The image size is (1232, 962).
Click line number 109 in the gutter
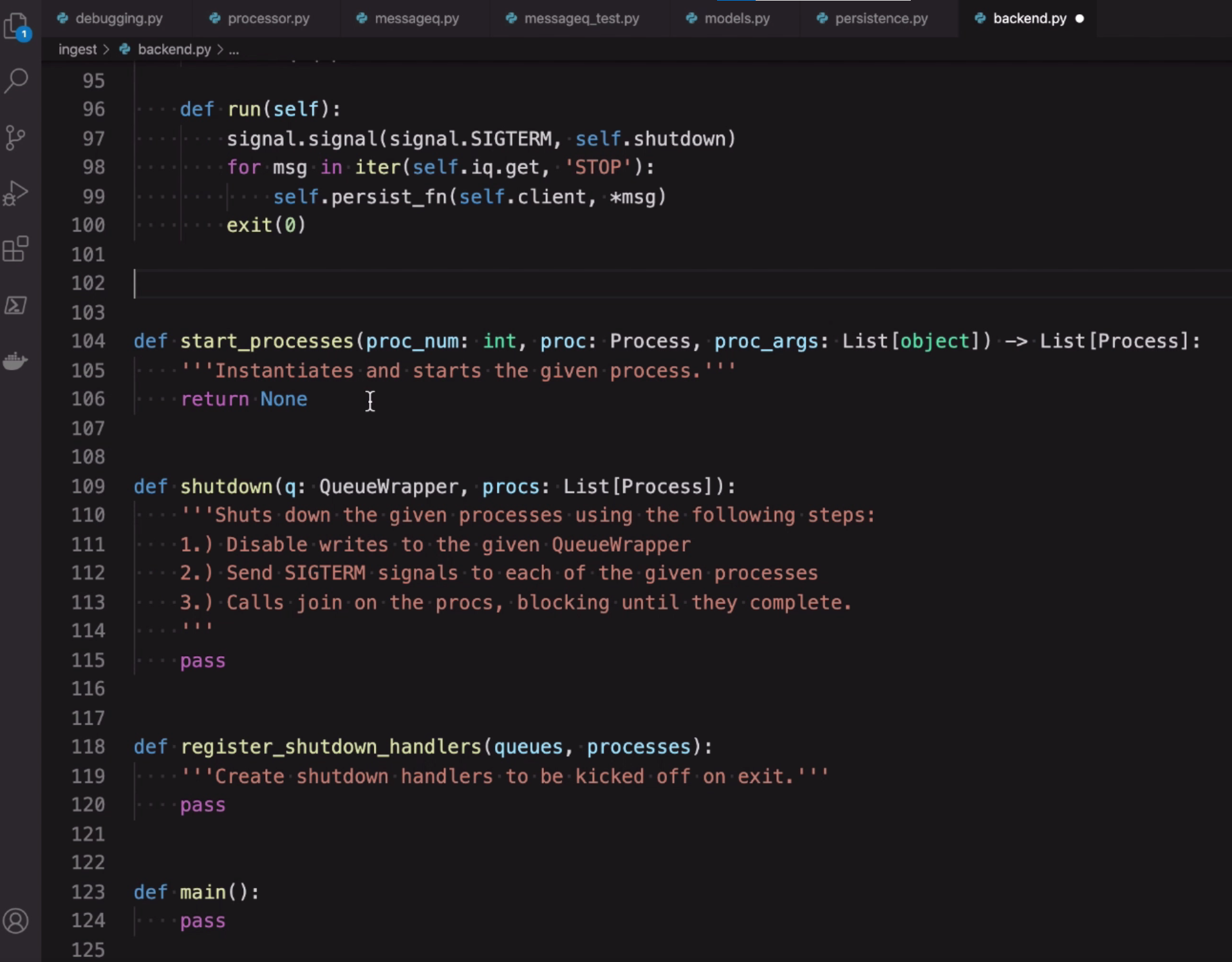(x=88, y=486)
